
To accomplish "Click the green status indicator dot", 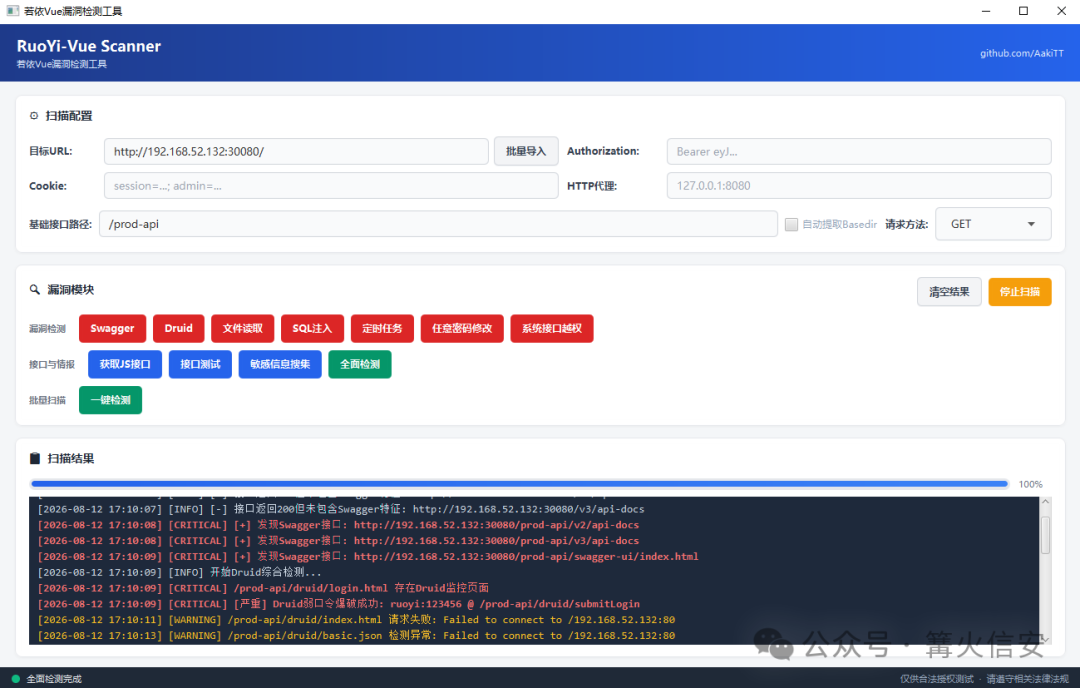I will click(16, 679).
